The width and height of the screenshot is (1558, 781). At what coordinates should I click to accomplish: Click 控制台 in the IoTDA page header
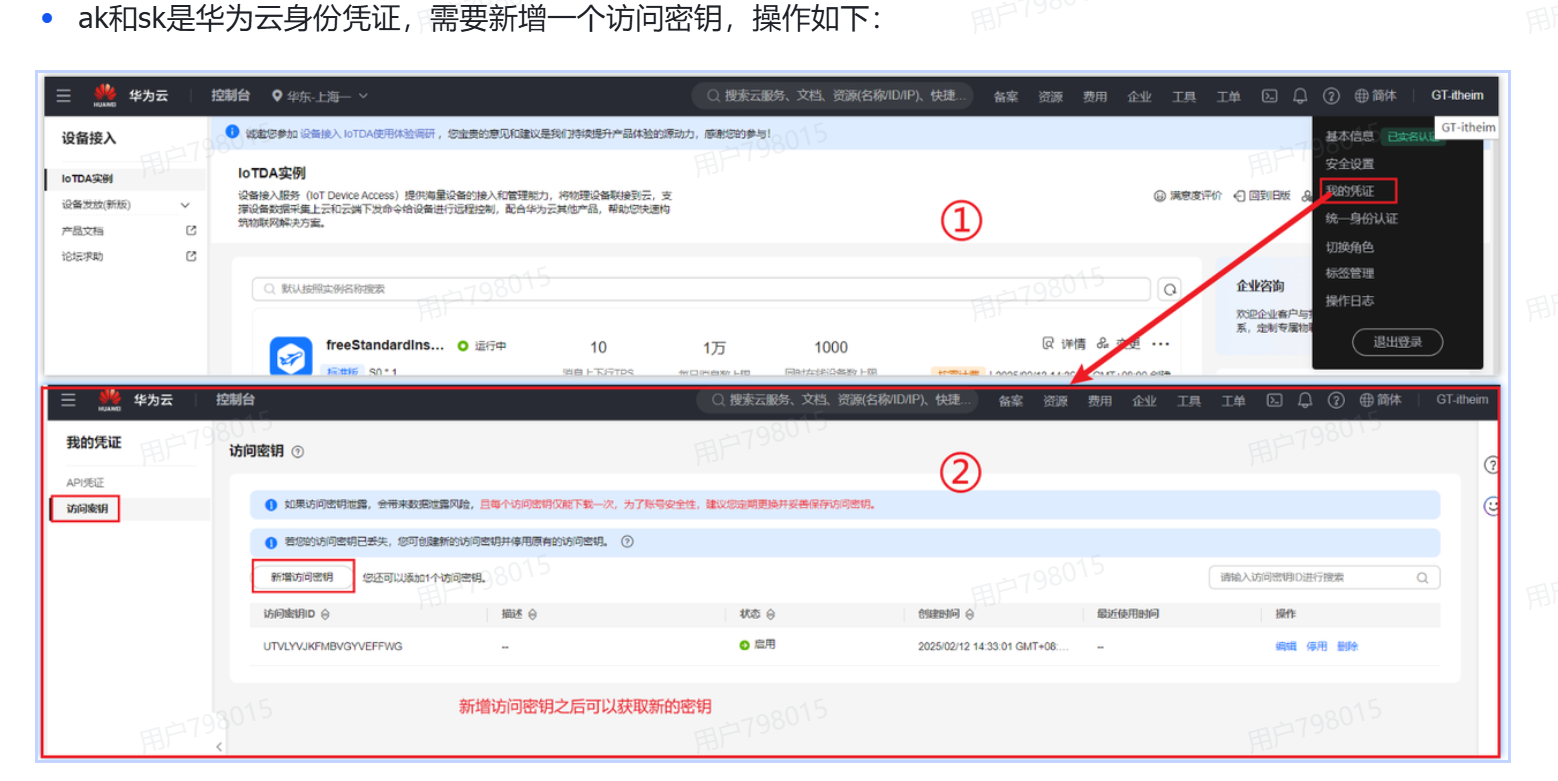[230, 96]
